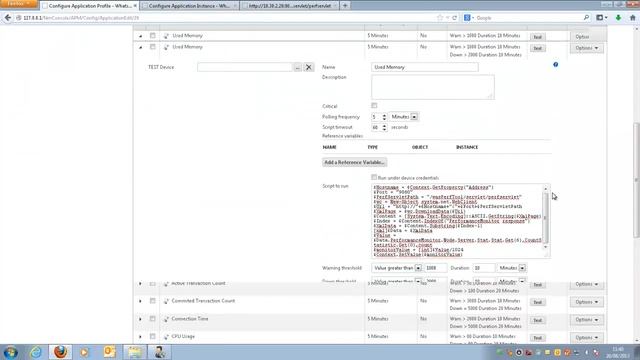Click Add a Reference Variable button
Image resolution: width=640 pixels, height=360 pixels.
[354, 162]
